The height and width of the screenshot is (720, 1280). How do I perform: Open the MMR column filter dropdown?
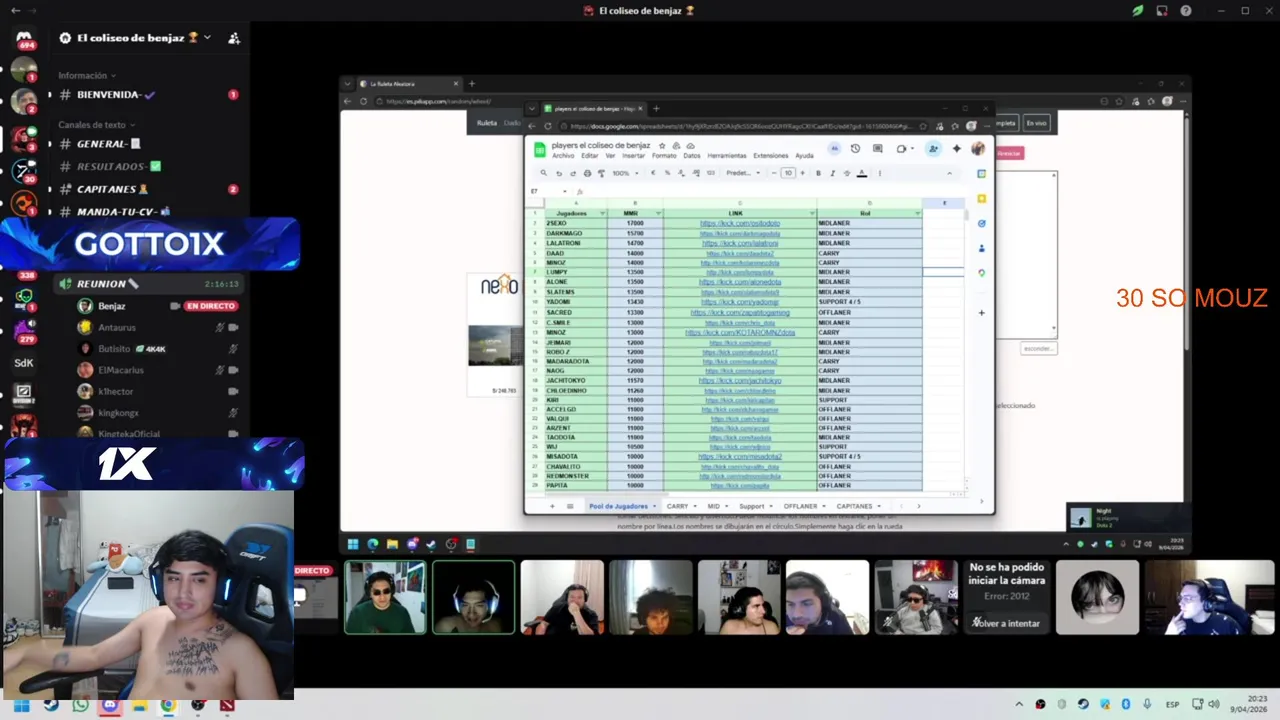coord(658,213)
